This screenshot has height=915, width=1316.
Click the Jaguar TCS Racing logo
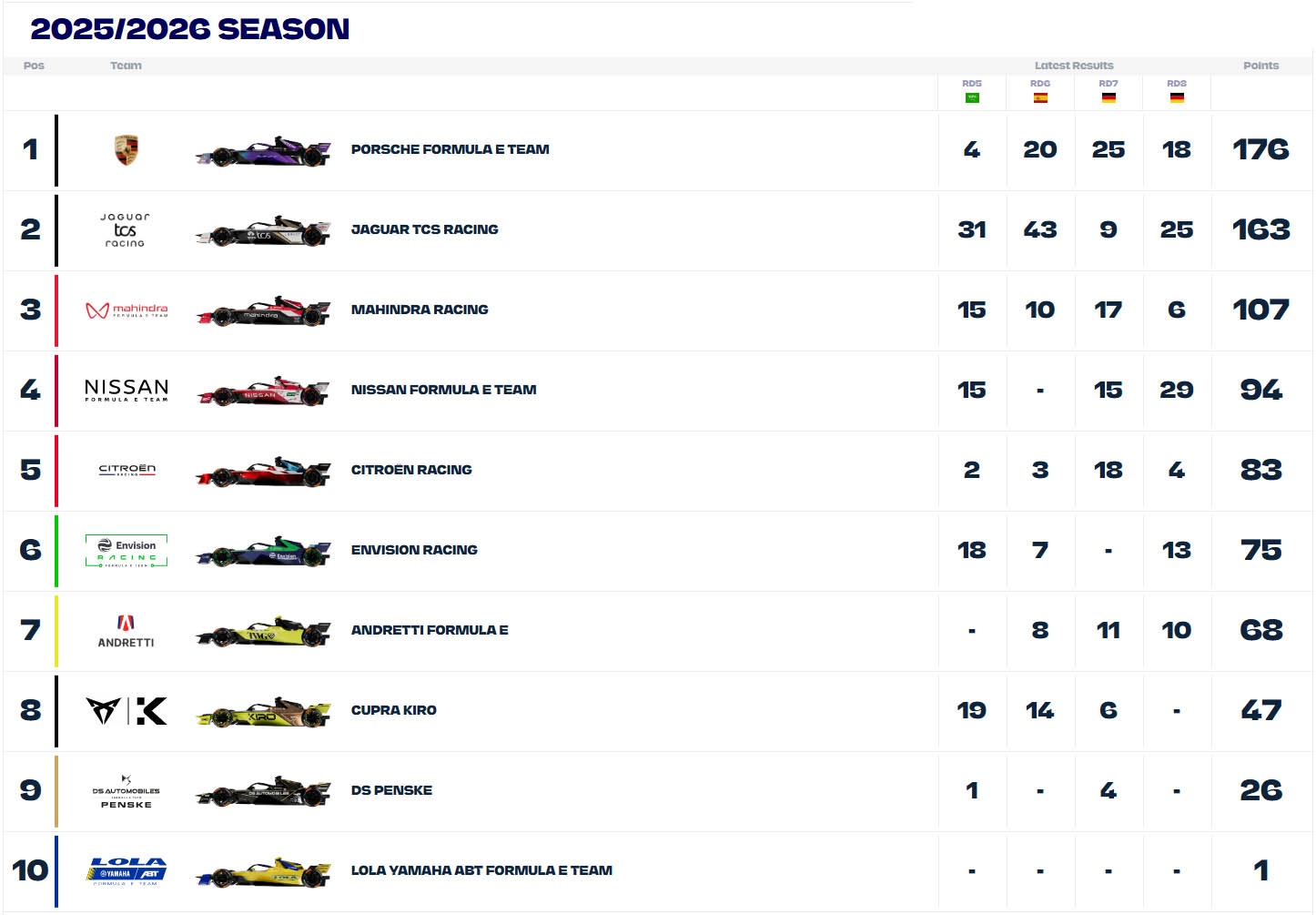point(126,230)
